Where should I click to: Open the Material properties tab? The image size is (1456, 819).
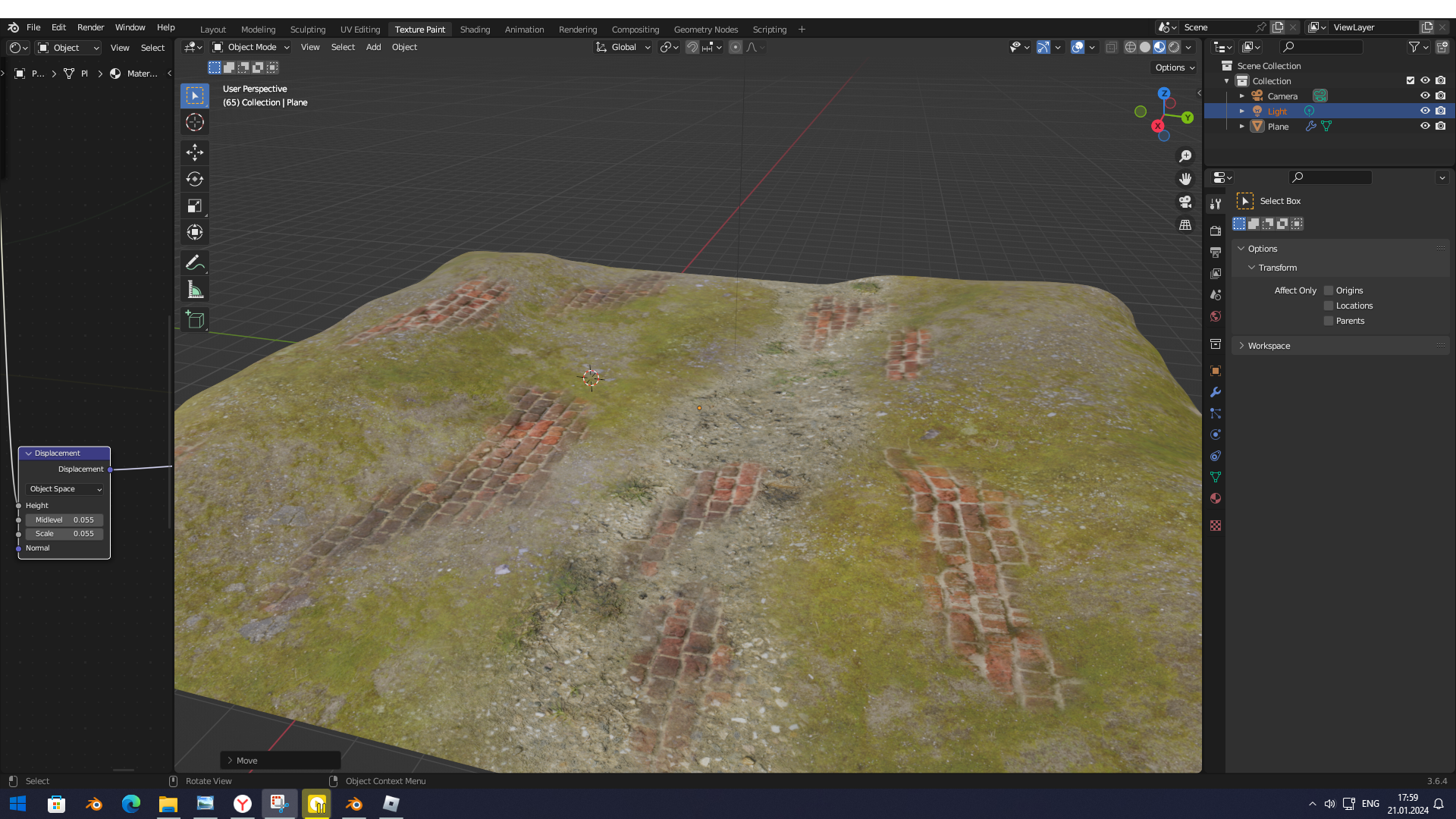[x=1216, y=498]
